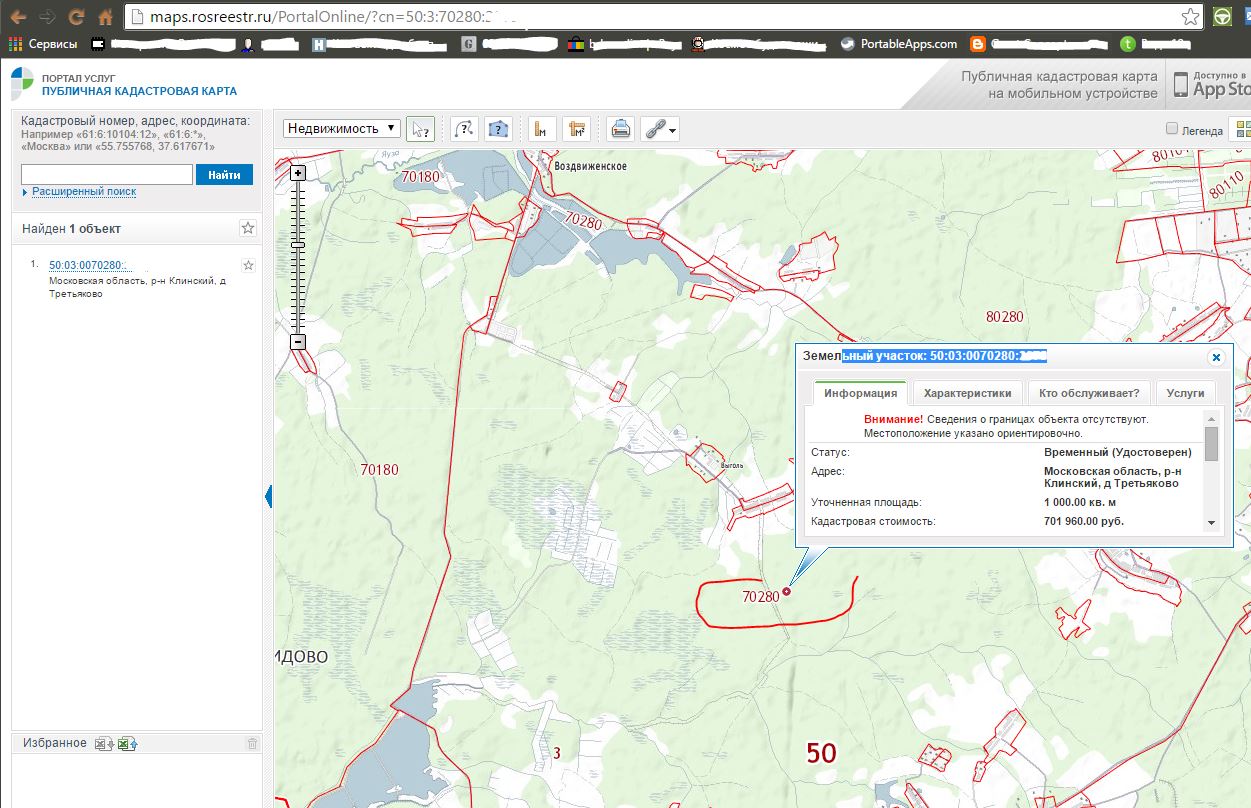Click the browser forward arrow

pos(47,17)
